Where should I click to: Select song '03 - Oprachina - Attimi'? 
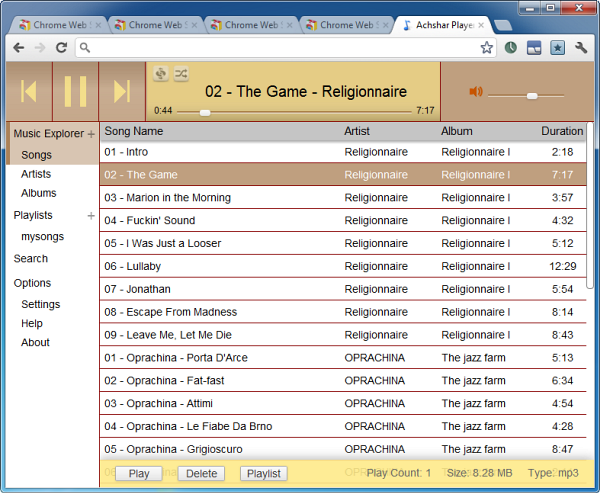pyautogui.click(x=343, y=403)
